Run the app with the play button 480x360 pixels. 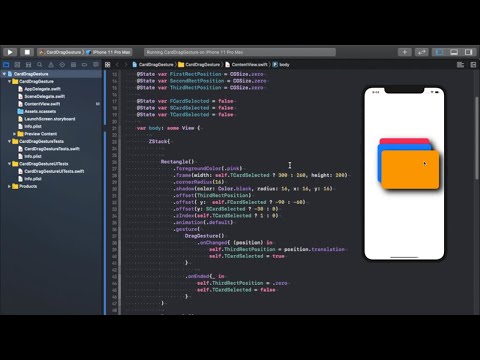(10, 52)
